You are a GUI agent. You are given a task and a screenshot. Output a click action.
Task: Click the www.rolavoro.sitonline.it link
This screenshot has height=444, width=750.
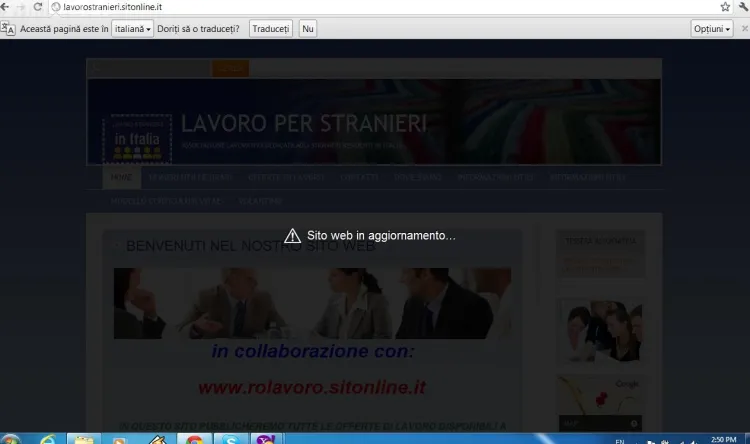[x=312, y=387]
